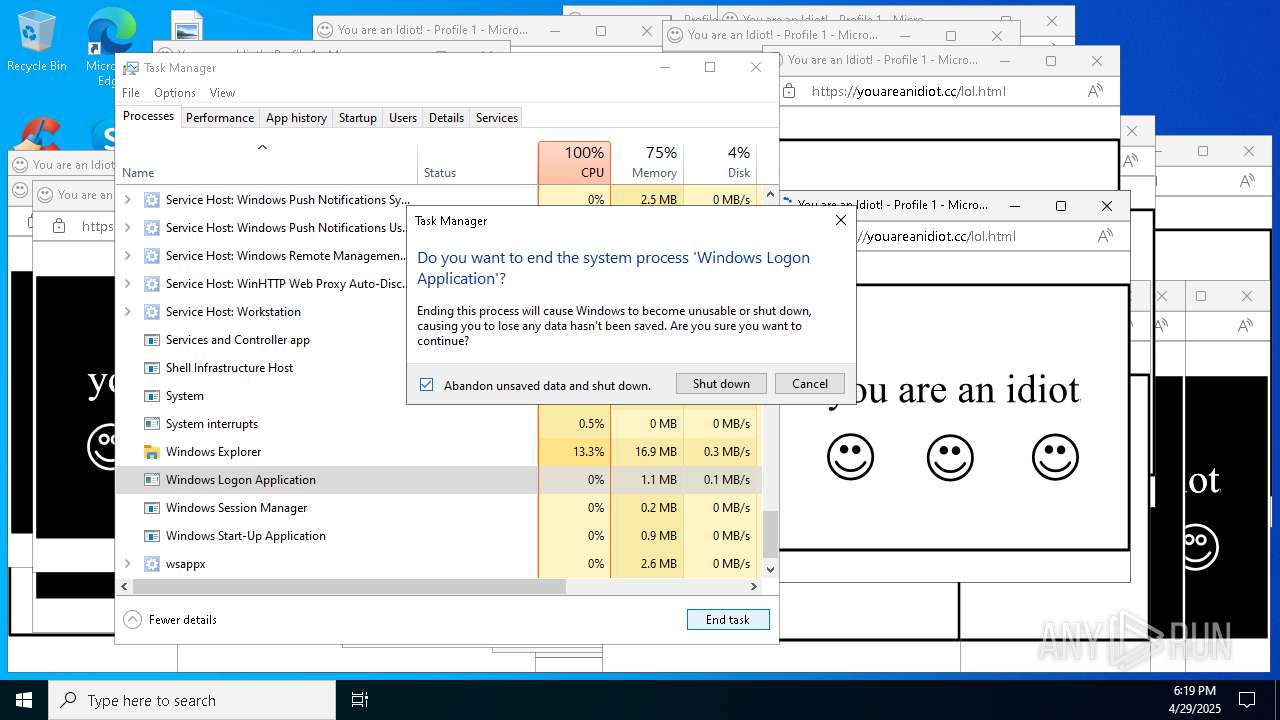Collapse the column header sort arrow
This screenshot has height=720, width=1280.
(x=262, y=147)
